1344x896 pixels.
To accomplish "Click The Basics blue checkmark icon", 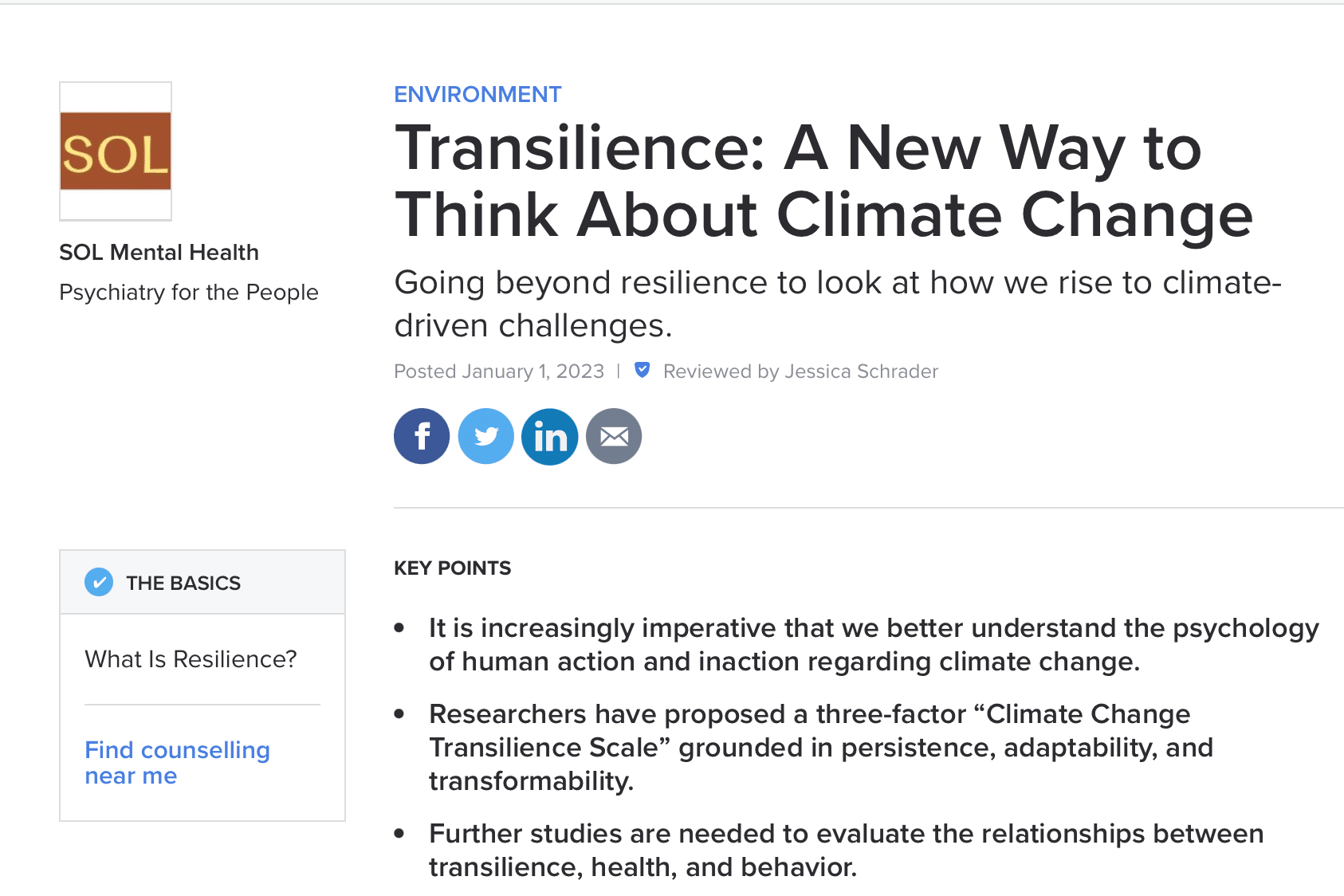I will coord(99,583).
